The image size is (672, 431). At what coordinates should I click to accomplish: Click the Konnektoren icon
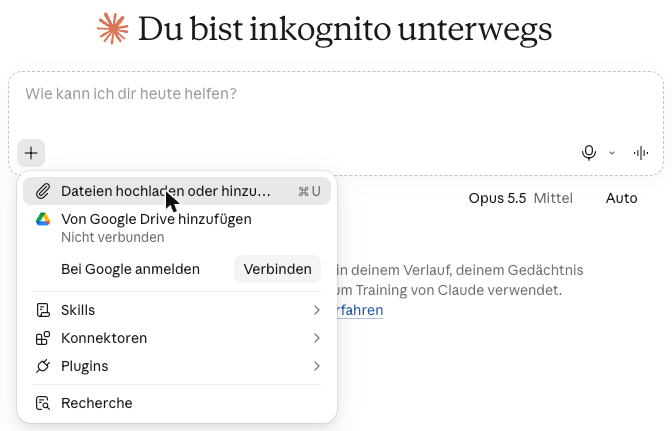point(43,338)
